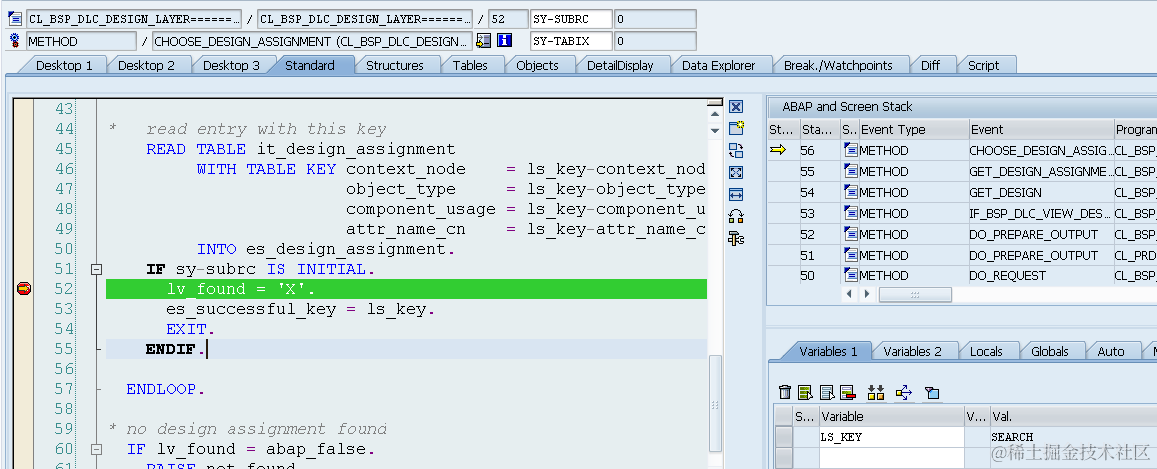Click stack panel scroll left arrow

pyautogui.click(x=850, y=294)
